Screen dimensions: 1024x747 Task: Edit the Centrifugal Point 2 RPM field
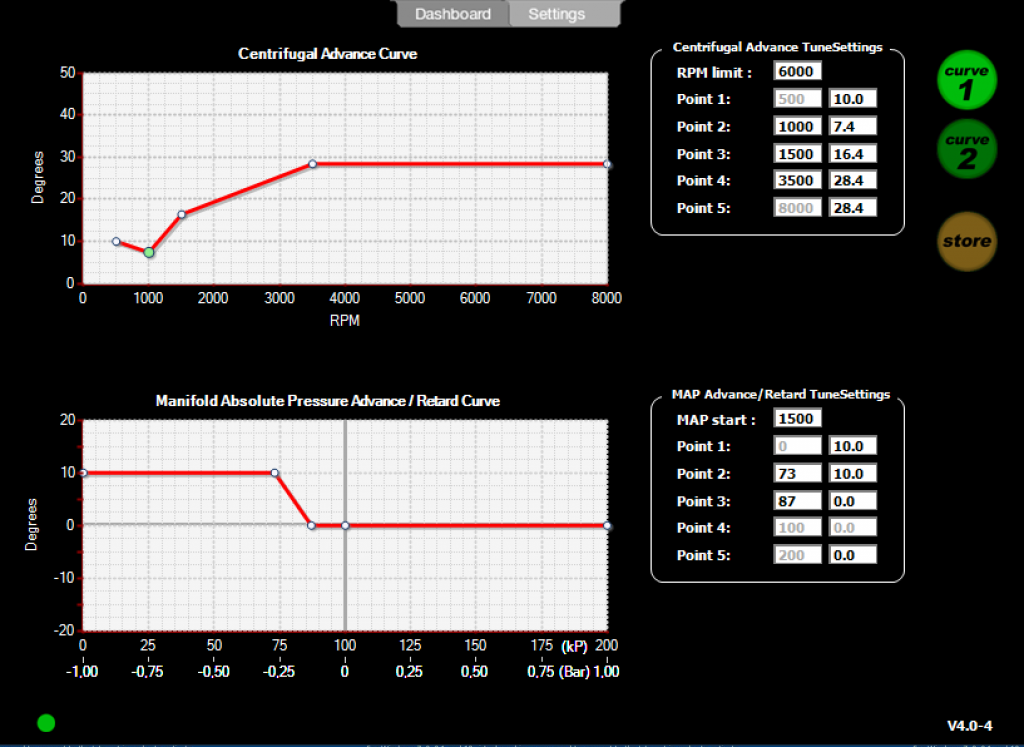pyautogui.click(x=797, y=127)
